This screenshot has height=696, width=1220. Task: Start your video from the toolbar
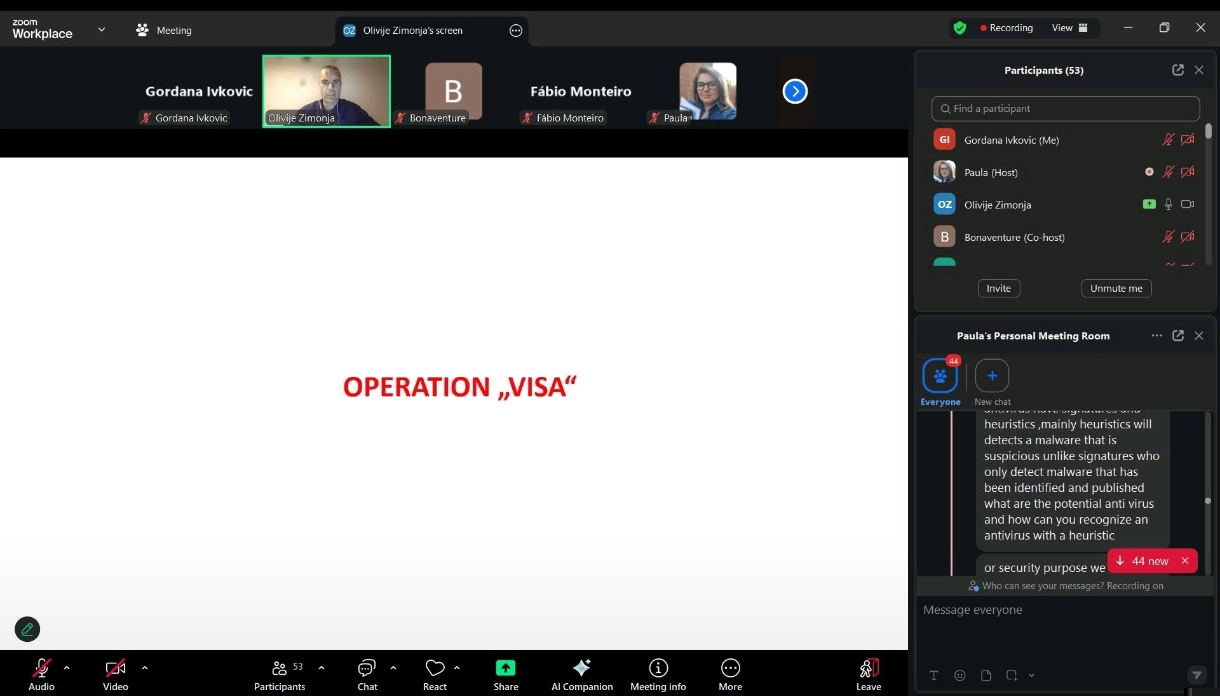(x=115, y=668)
